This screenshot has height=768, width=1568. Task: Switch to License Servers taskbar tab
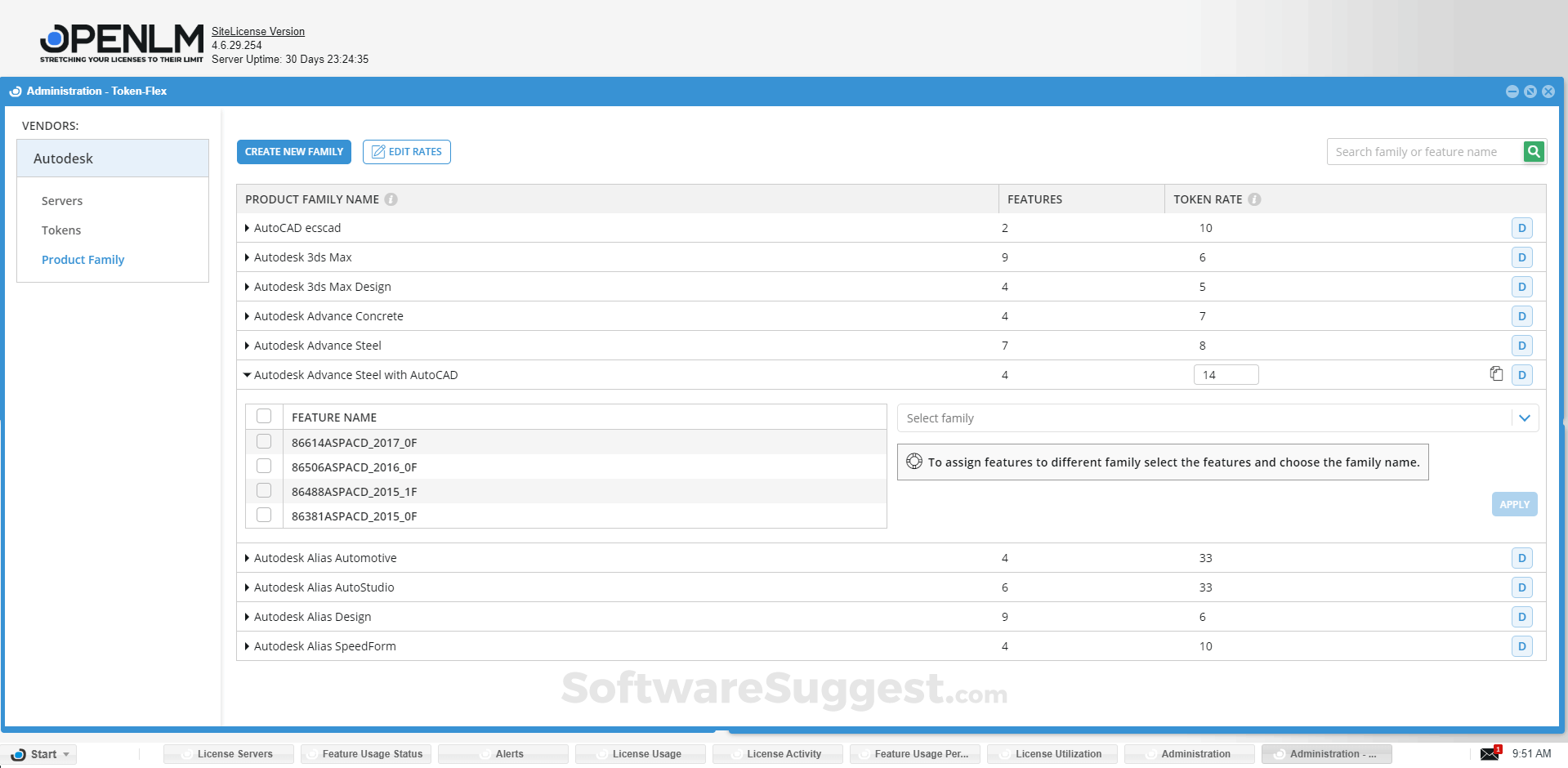click(x=229, y=754)
